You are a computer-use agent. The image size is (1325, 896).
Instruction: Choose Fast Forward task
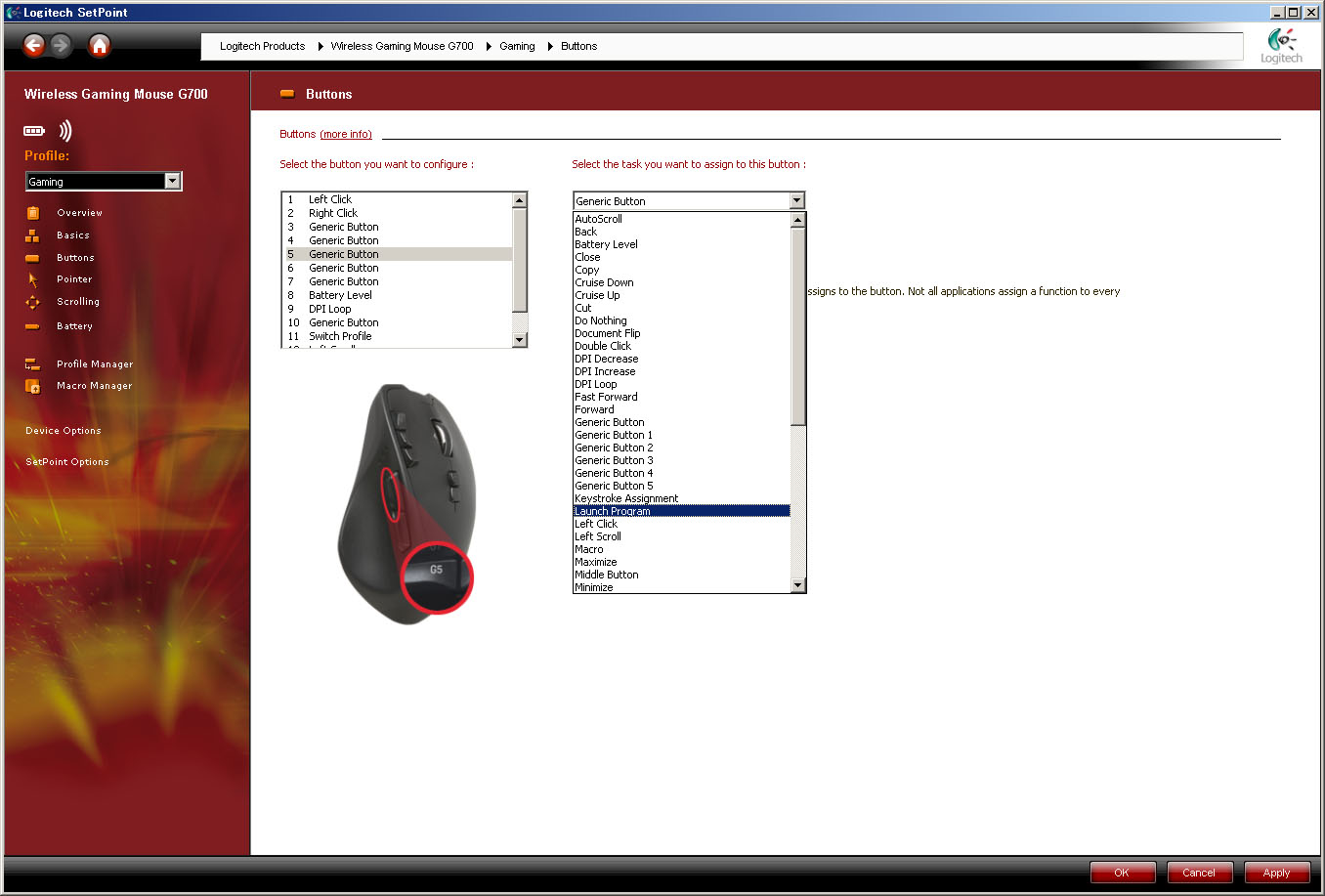pyautogui.click(x=682, y=397)
